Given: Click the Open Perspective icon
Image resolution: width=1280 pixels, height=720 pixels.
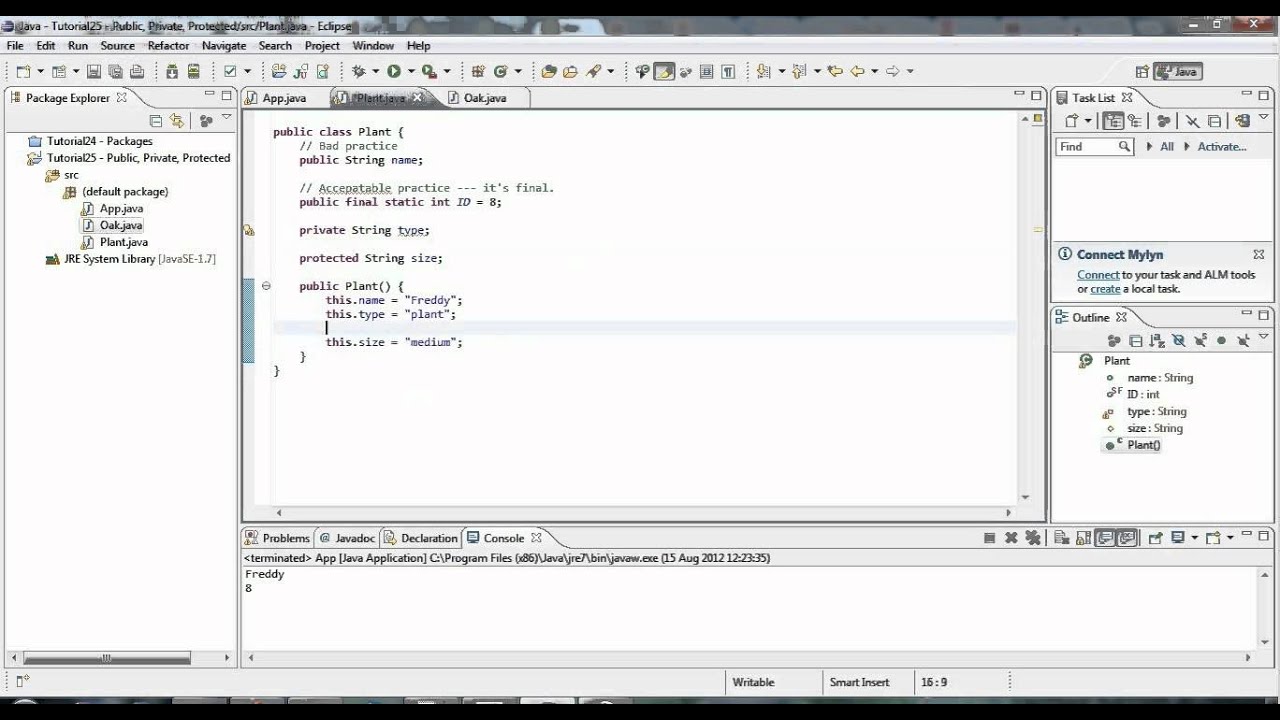Looking at the screenshot, I should tap(1142, 71).
